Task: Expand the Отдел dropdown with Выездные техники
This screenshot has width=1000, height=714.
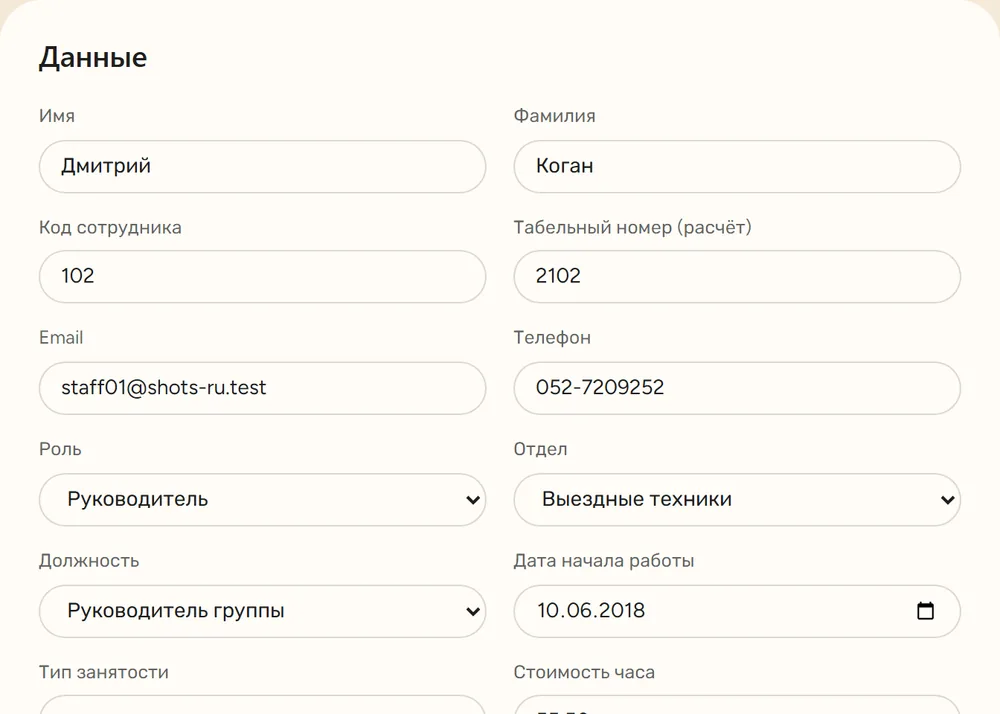Action: tap(737, 500)
